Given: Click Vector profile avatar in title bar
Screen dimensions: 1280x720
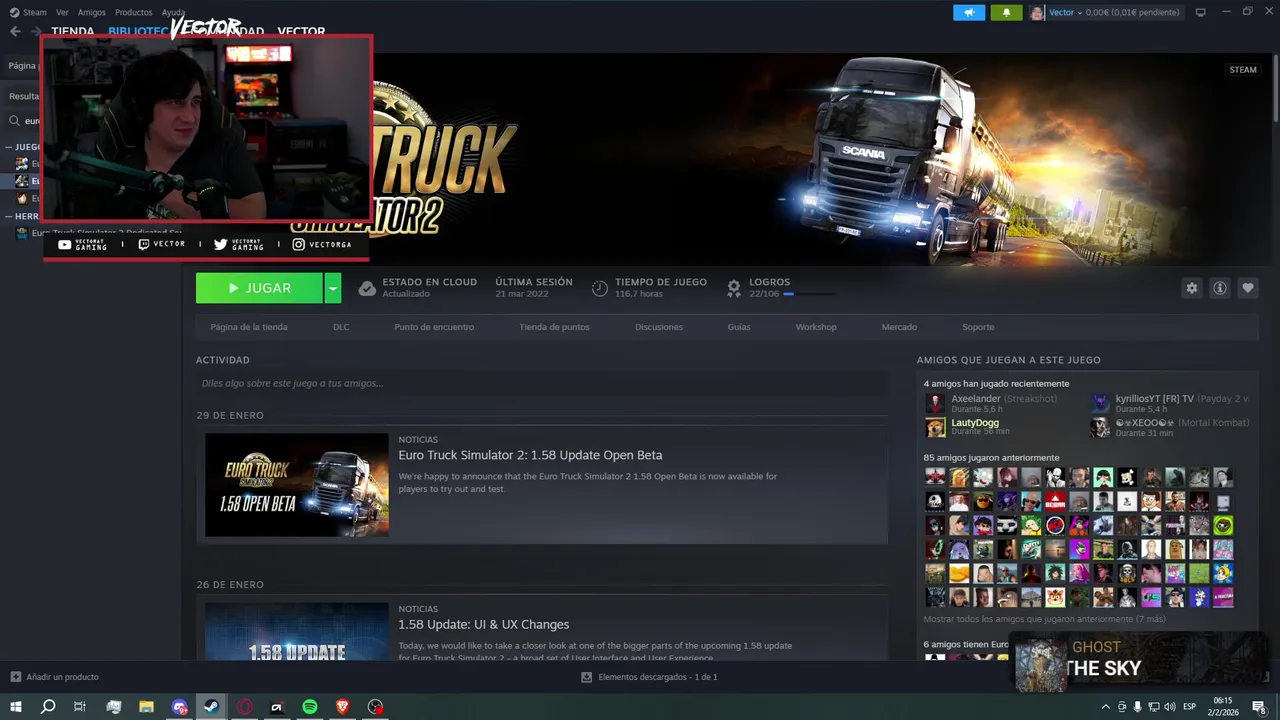Looking at the screenshot, I should tap(1037, 12).
